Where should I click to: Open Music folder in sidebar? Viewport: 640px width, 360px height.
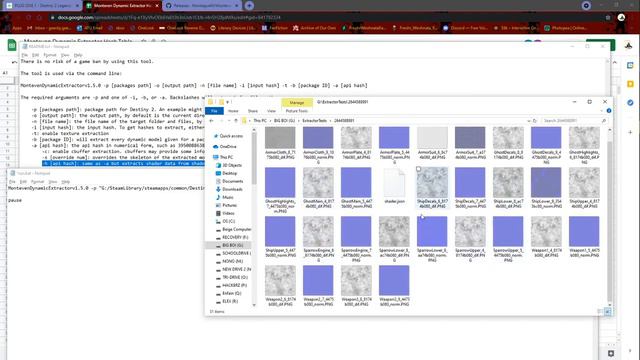point(228,197)
